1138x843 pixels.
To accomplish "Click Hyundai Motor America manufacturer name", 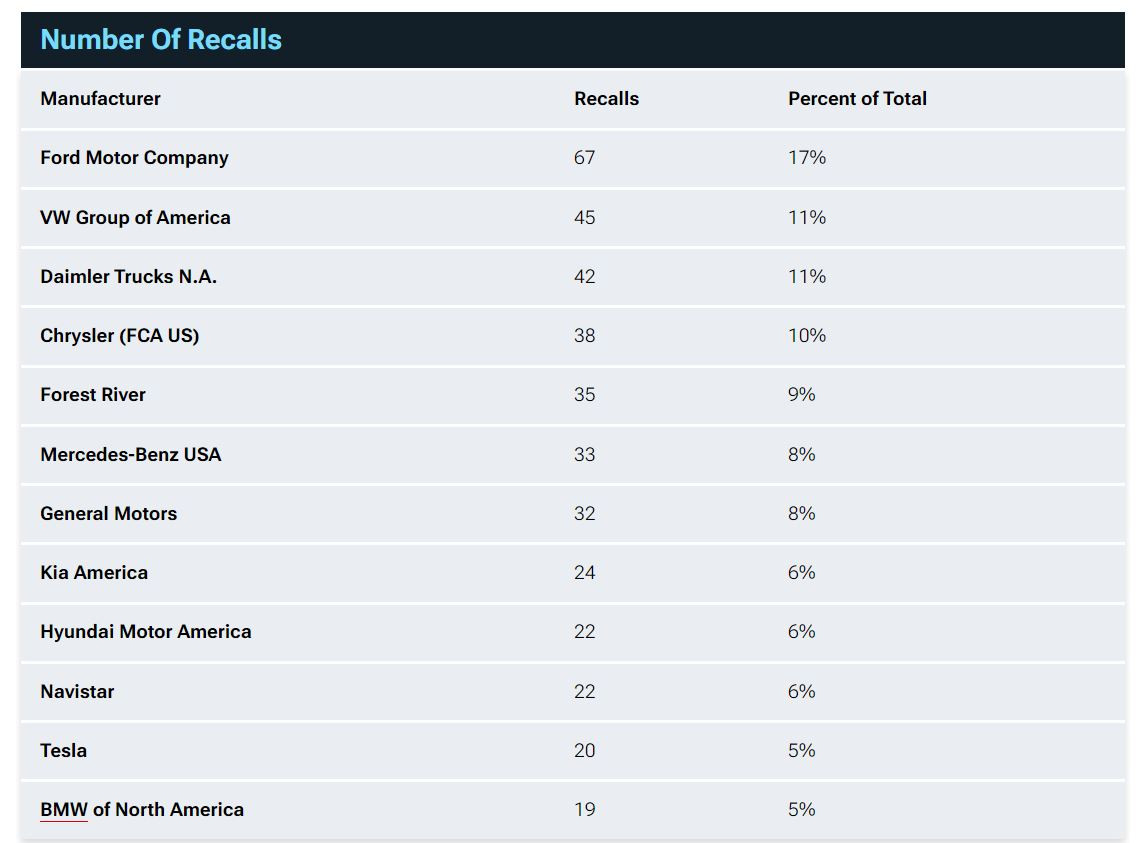I will (x=145, y=632).
